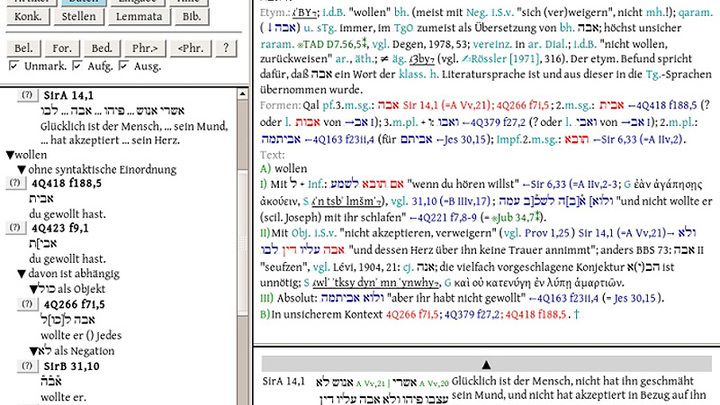Toggle the Ausg. checkbox
The height and width of the screenshot is (405, 720).
pos(124,66)
